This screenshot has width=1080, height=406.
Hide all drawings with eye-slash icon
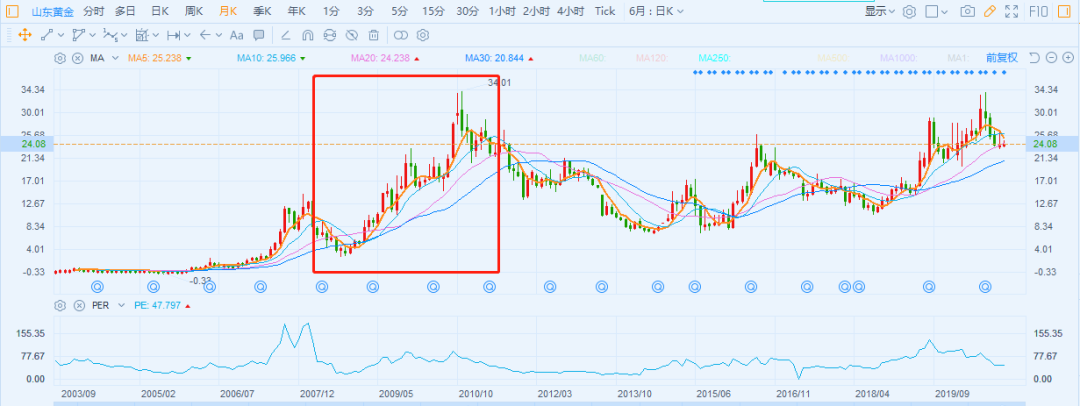tap(352, 34)
